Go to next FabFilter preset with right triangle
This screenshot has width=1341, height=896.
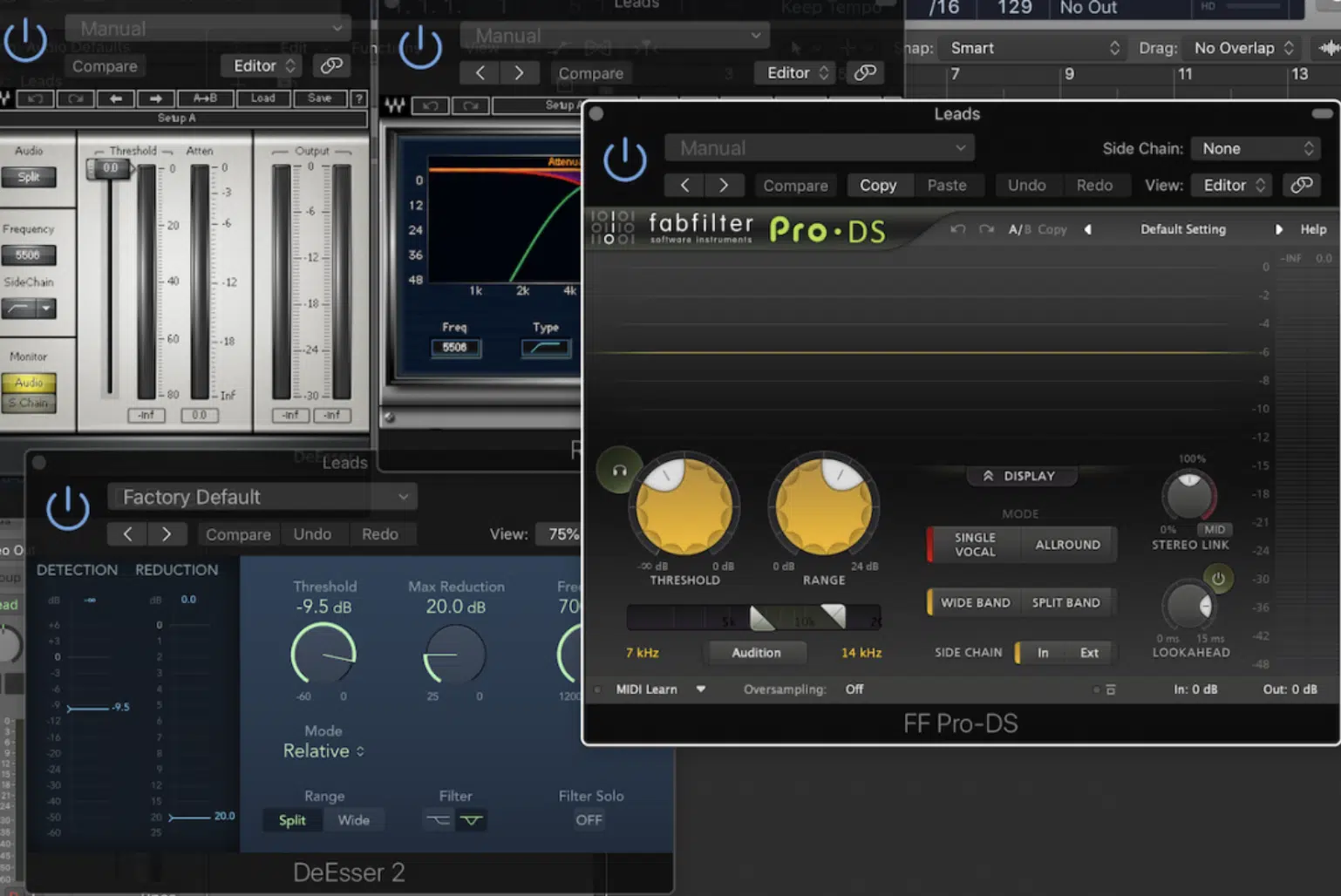(1278, 229)
